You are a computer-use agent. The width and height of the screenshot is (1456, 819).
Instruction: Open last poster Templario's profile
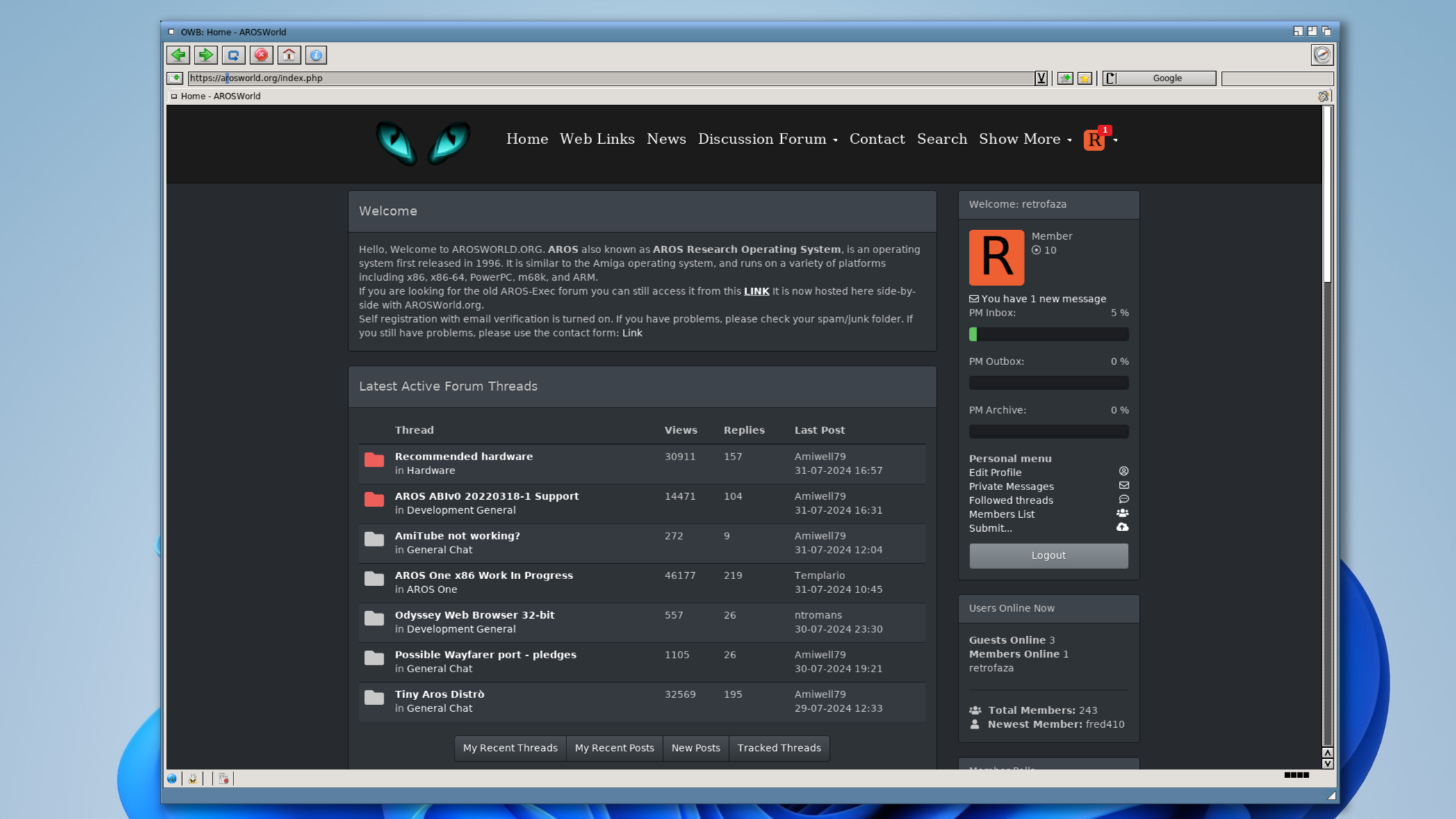coord(819,575)
